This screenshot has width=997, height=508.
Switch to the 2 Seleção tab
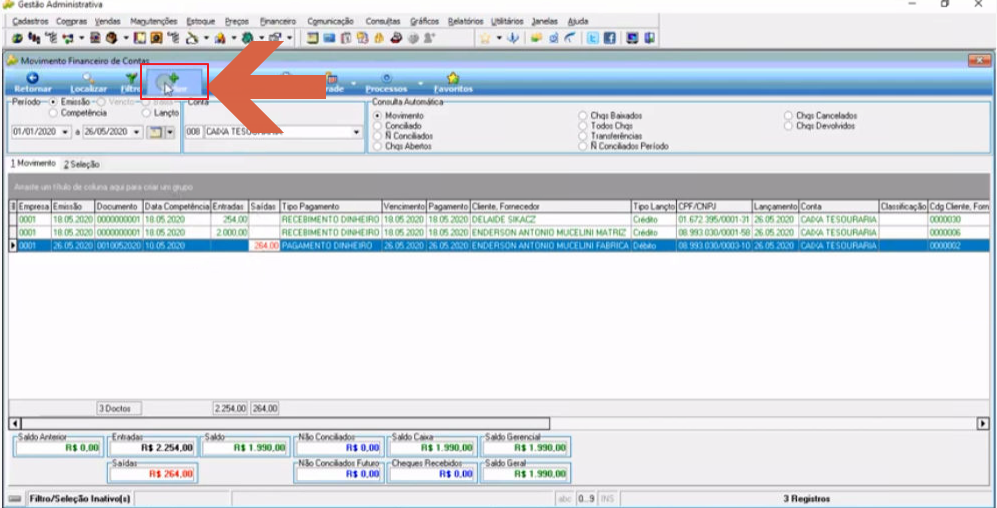(x=81, y=164)
